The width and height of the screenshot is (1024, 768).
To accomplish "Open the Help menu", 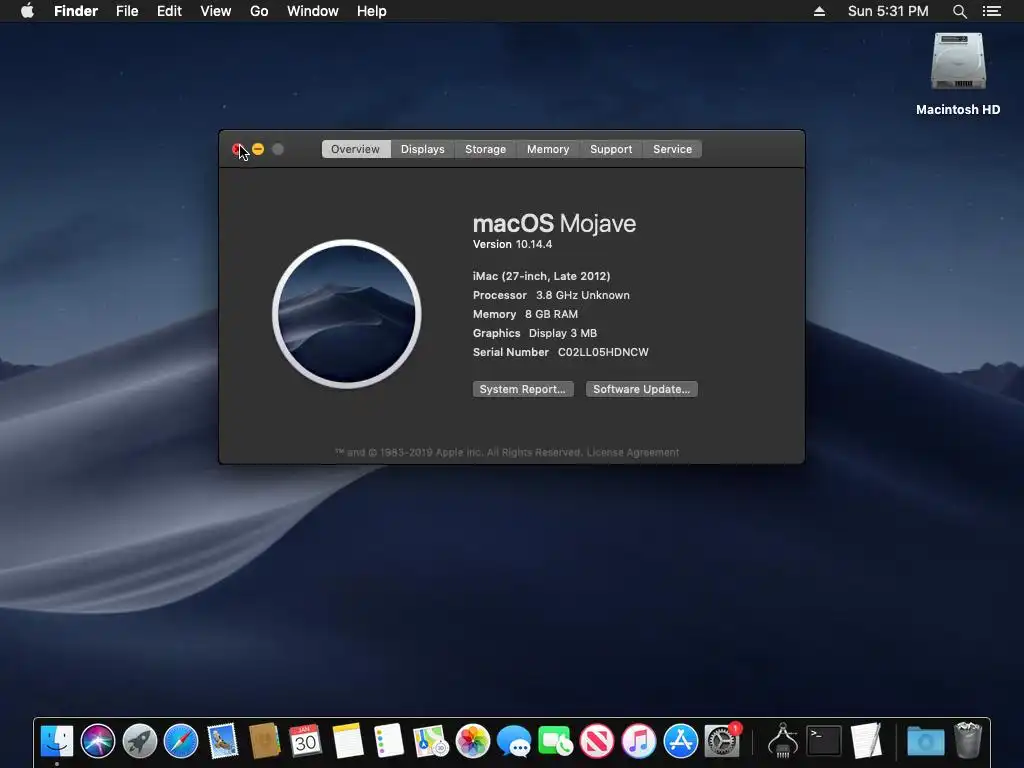I will 372,11.
